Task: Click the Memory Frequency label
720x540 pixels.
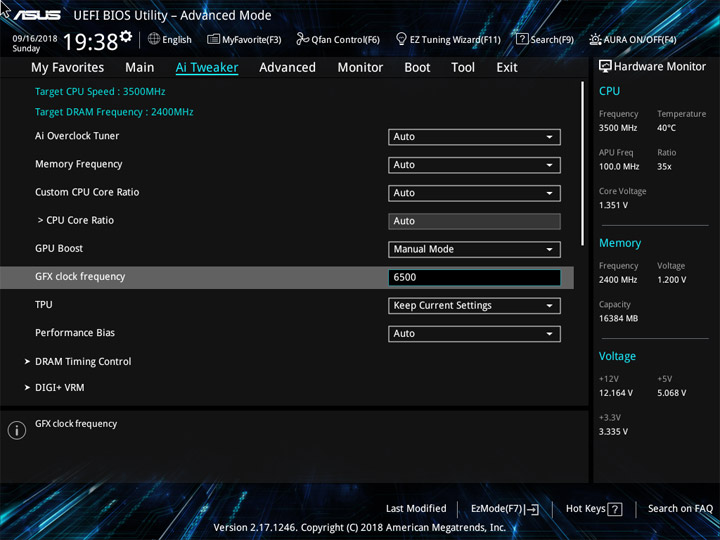Action: pyautogui.click(x=79, y=164)
